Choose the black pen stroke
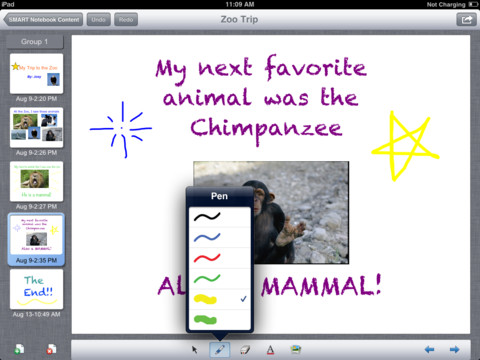 click(x=219, y=217)
